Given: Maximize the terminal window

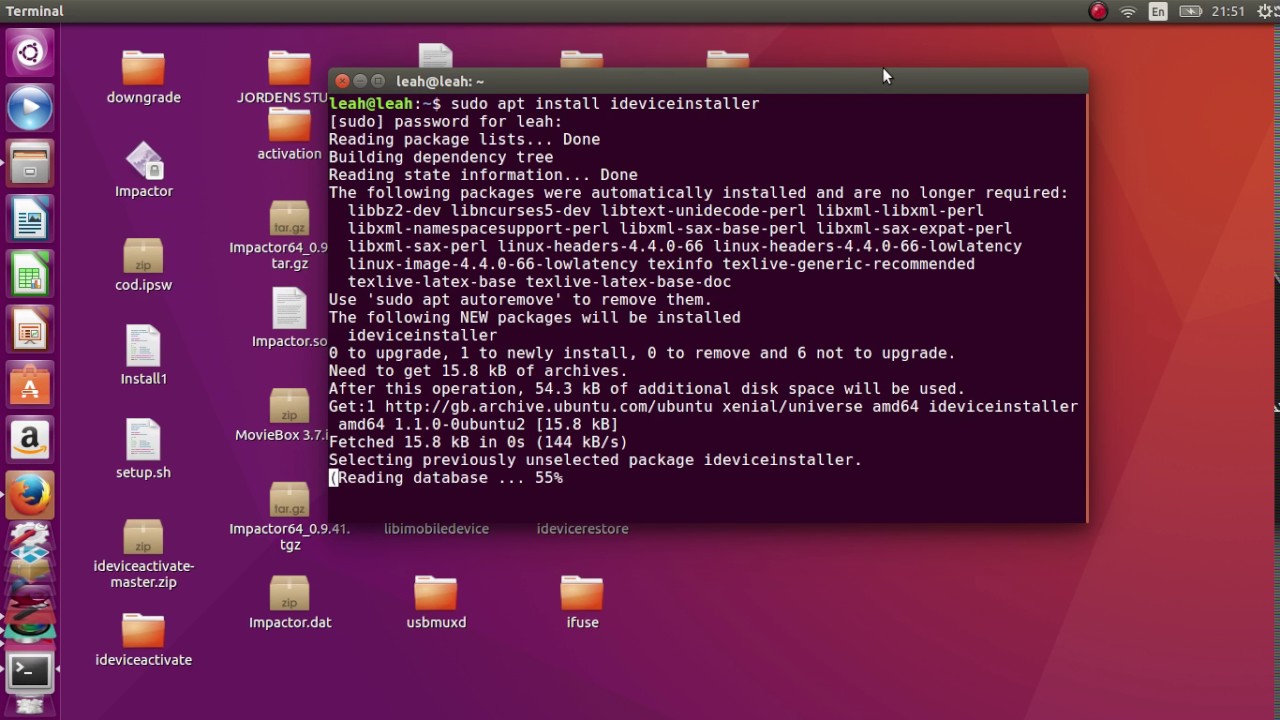Looking at the screenshot, I should [378, 81].
